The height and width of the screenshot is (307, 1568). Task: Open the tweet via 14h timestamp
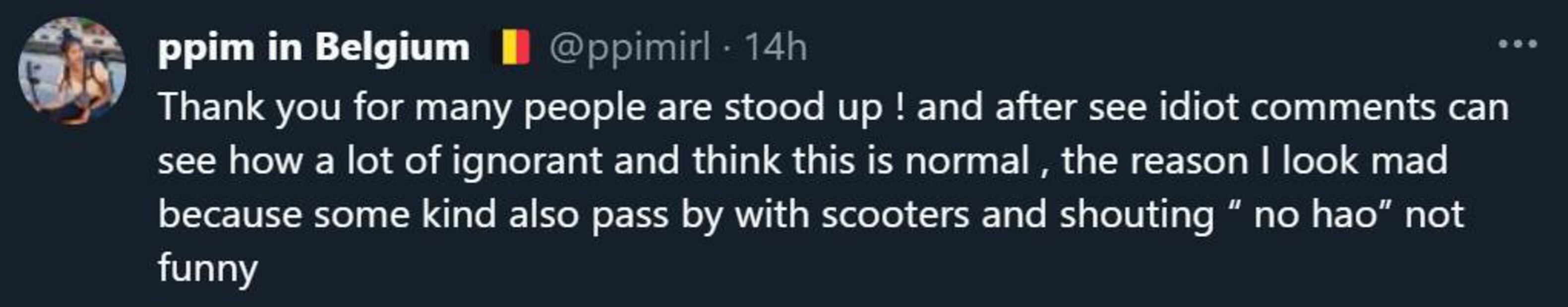[x=776, y=47]
